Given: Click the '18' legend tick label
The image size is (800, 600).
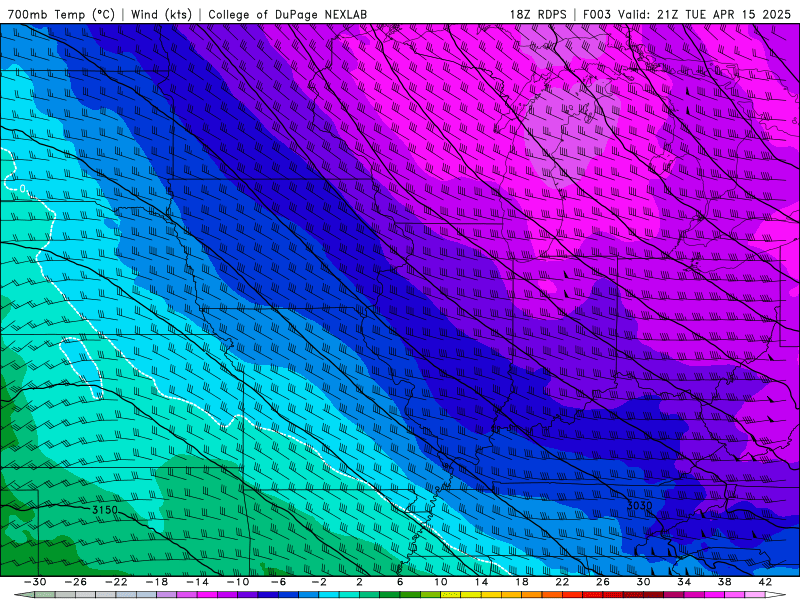Looking at the screenshot, I should click(522, 582).
